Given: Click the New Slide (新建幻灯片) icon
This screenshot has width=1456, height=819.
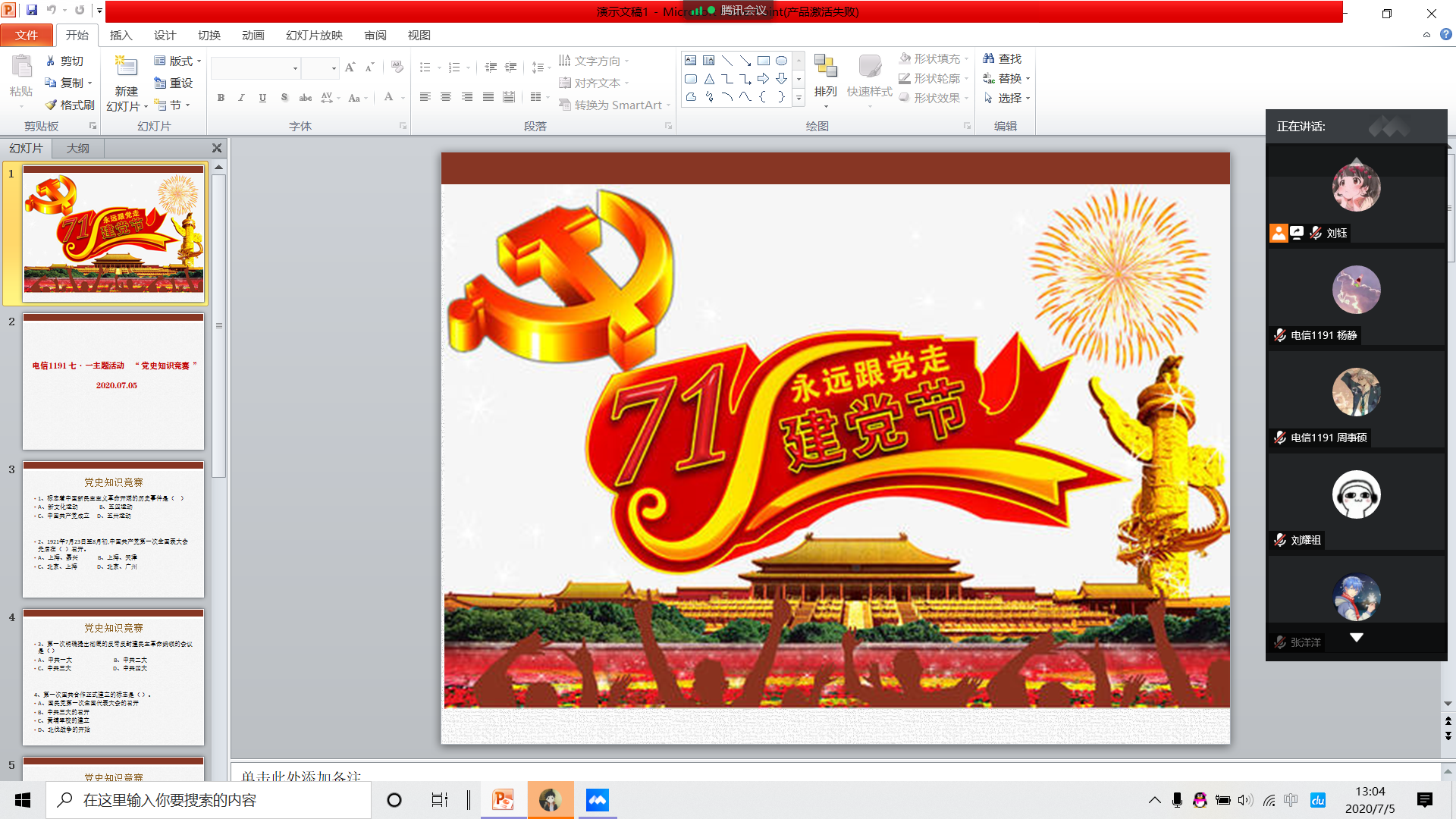Looking at the screenshot, I should pyautogui.click(x=126, y=68).
